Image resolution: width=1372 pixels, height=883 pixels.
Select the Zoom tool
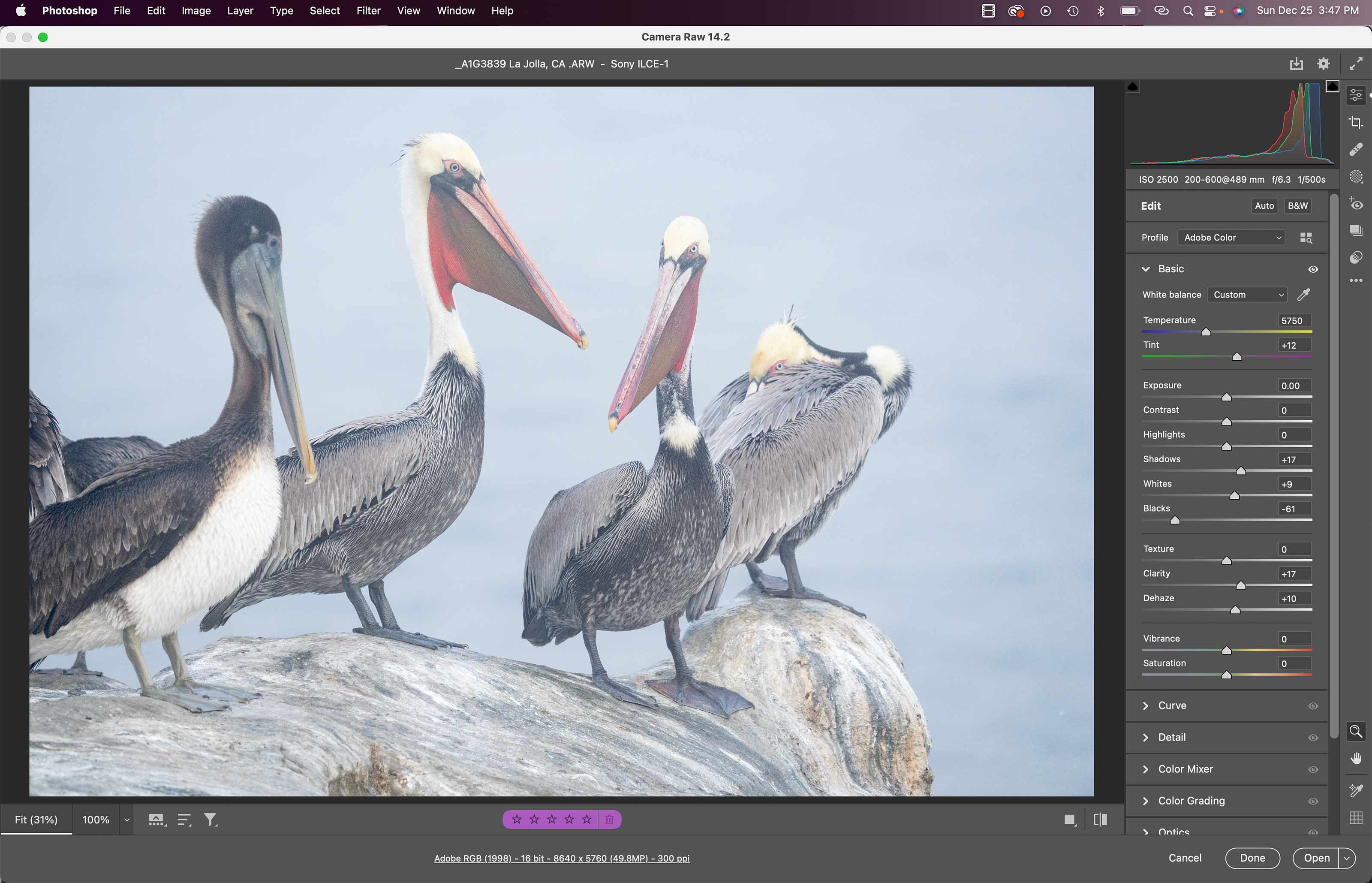click(1355, 732)
